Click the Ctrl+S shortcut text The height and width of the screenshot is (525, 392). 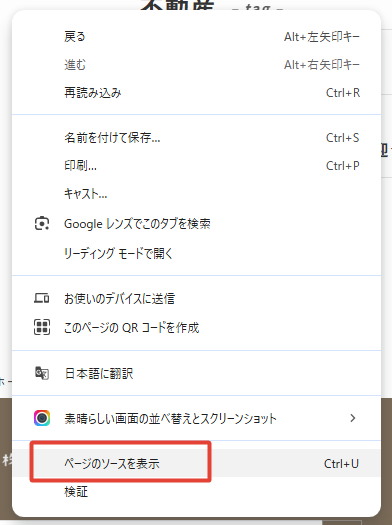(x=342, y=138)
